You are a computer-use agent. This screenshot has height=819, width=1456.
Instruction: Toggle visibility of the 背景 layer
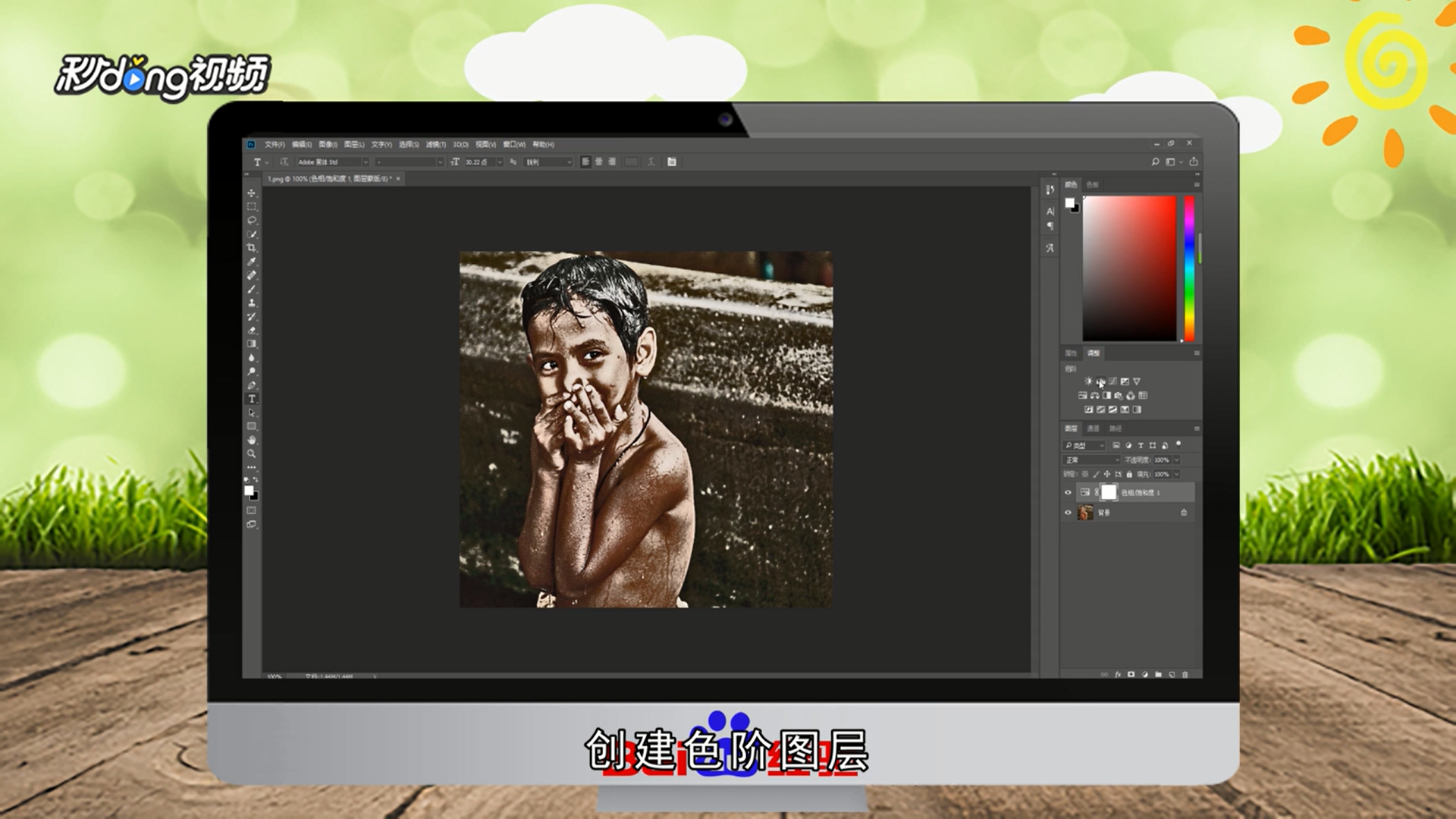(1068, 513)
